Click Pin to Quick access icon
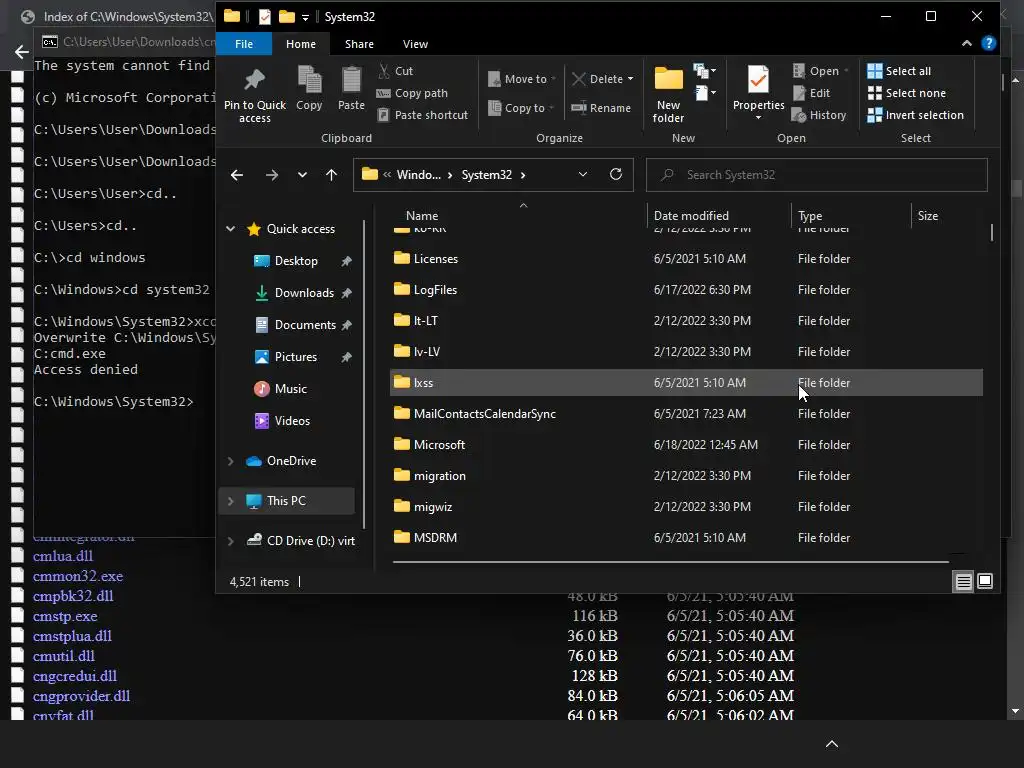The image size is (1024, 768). (x=254, y=80)
